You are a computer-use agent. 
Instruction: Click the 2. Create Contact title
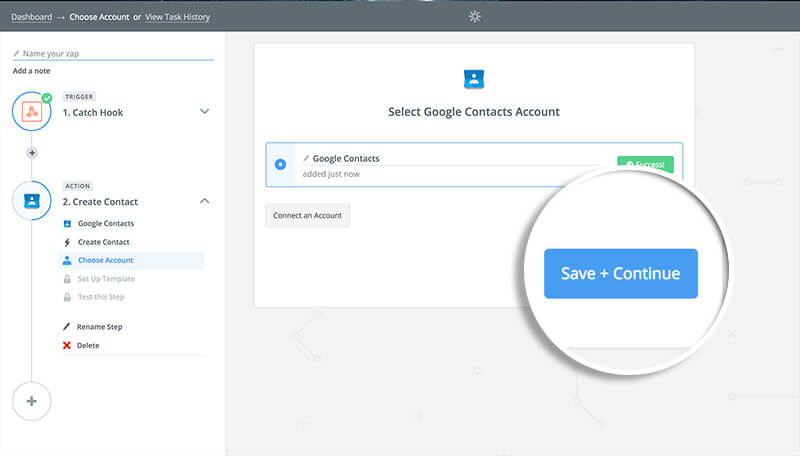point(100,201)
